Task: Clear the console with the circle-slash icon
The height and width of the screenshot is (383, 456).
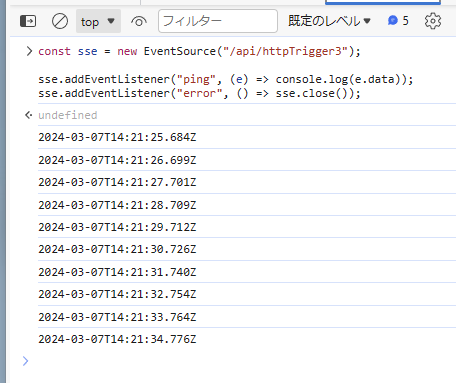Action: pos(60,21)
